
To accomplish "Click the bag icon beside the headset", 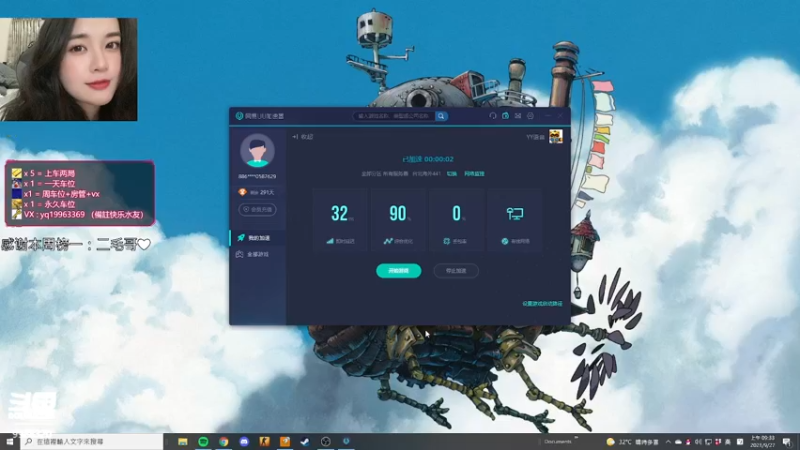I will 506,116.
